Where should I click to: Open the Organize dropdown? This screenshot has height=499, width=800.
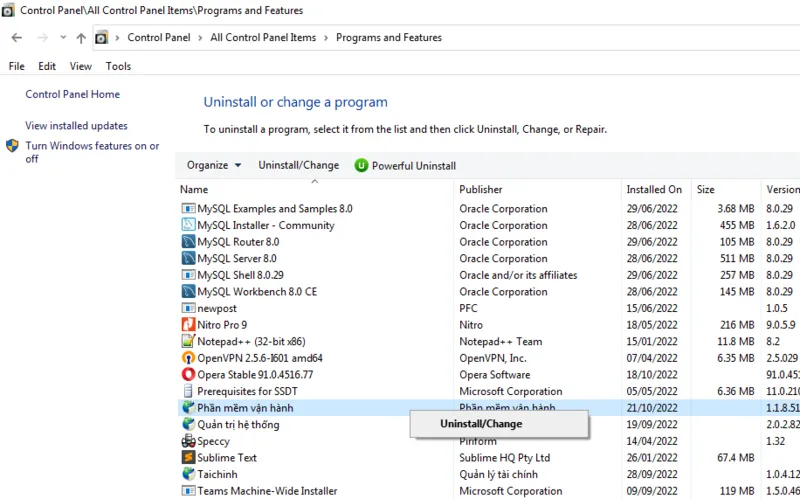[x=214, y=165]
